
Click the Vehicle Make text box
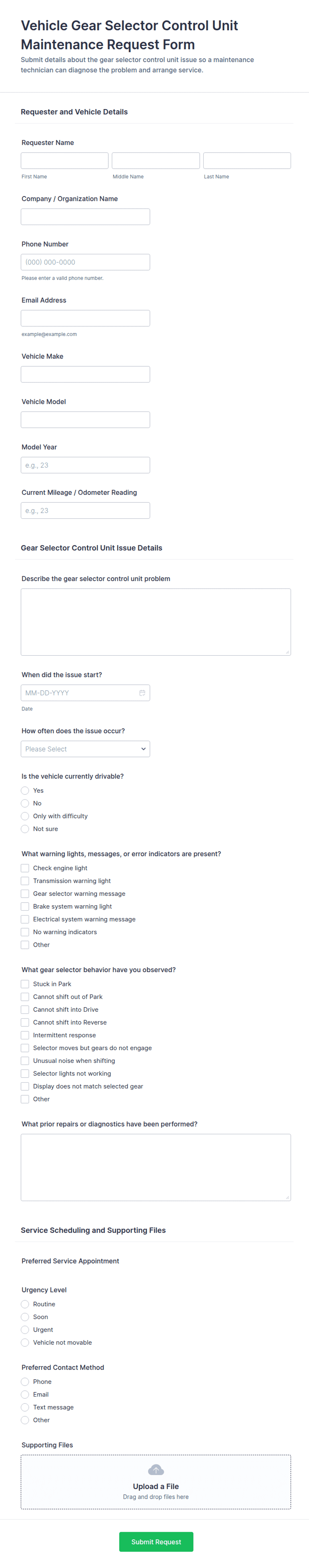(85, 374)
